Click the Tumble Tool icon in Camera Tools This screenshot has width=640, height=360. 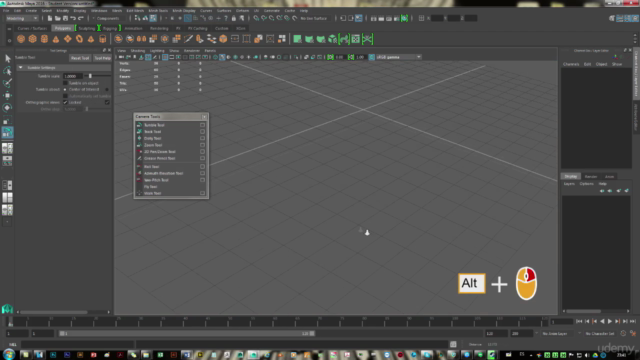click(x=139, y=125)
